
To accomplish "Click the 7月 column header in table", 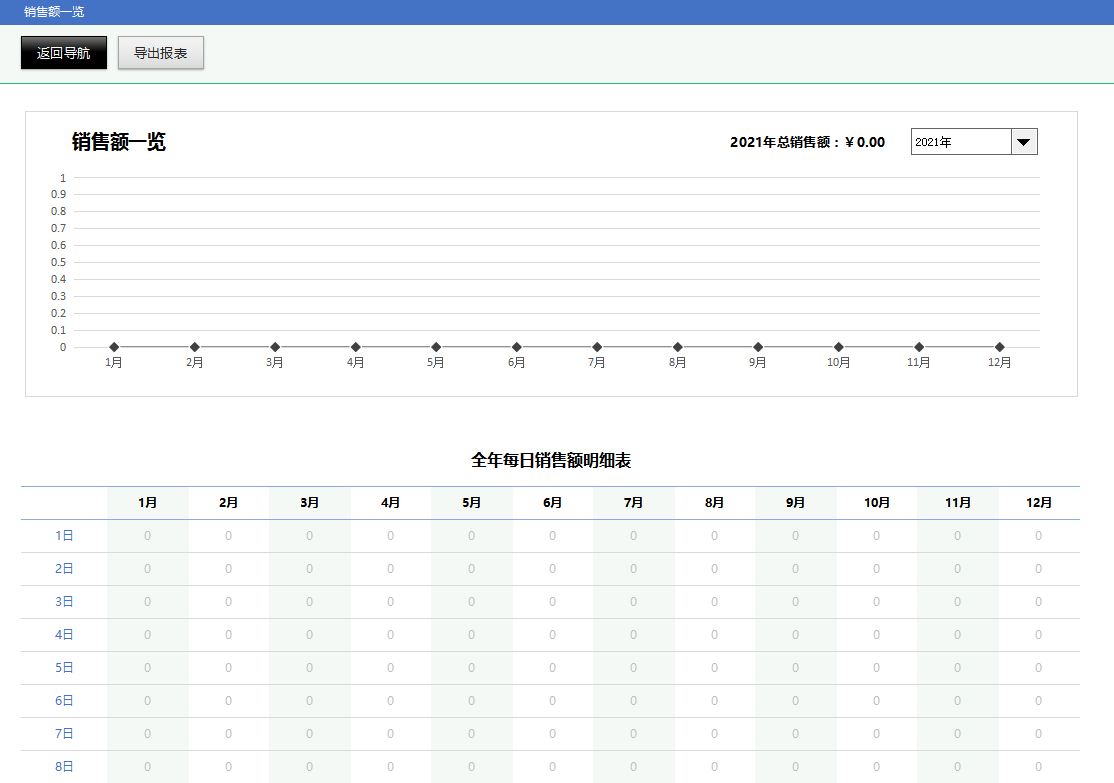I will (634, 502).
